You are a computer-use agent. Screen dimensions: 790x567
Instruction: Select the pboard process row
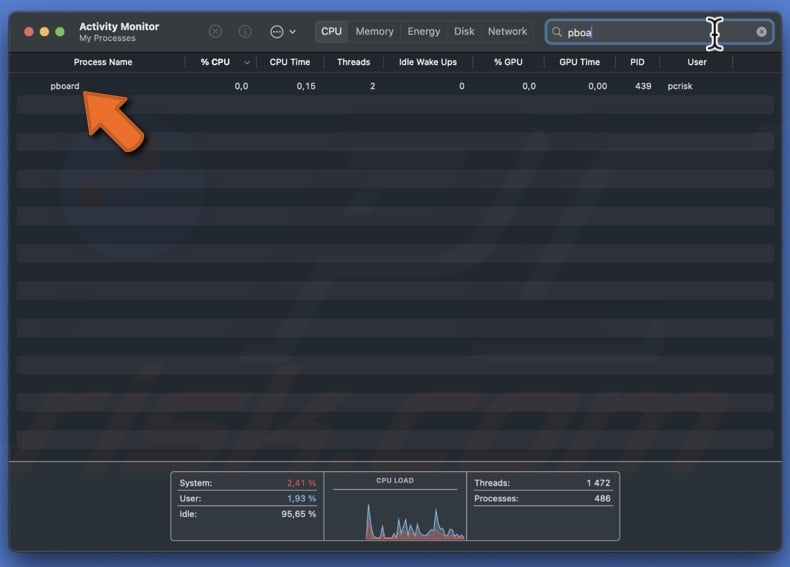[395, 86]
